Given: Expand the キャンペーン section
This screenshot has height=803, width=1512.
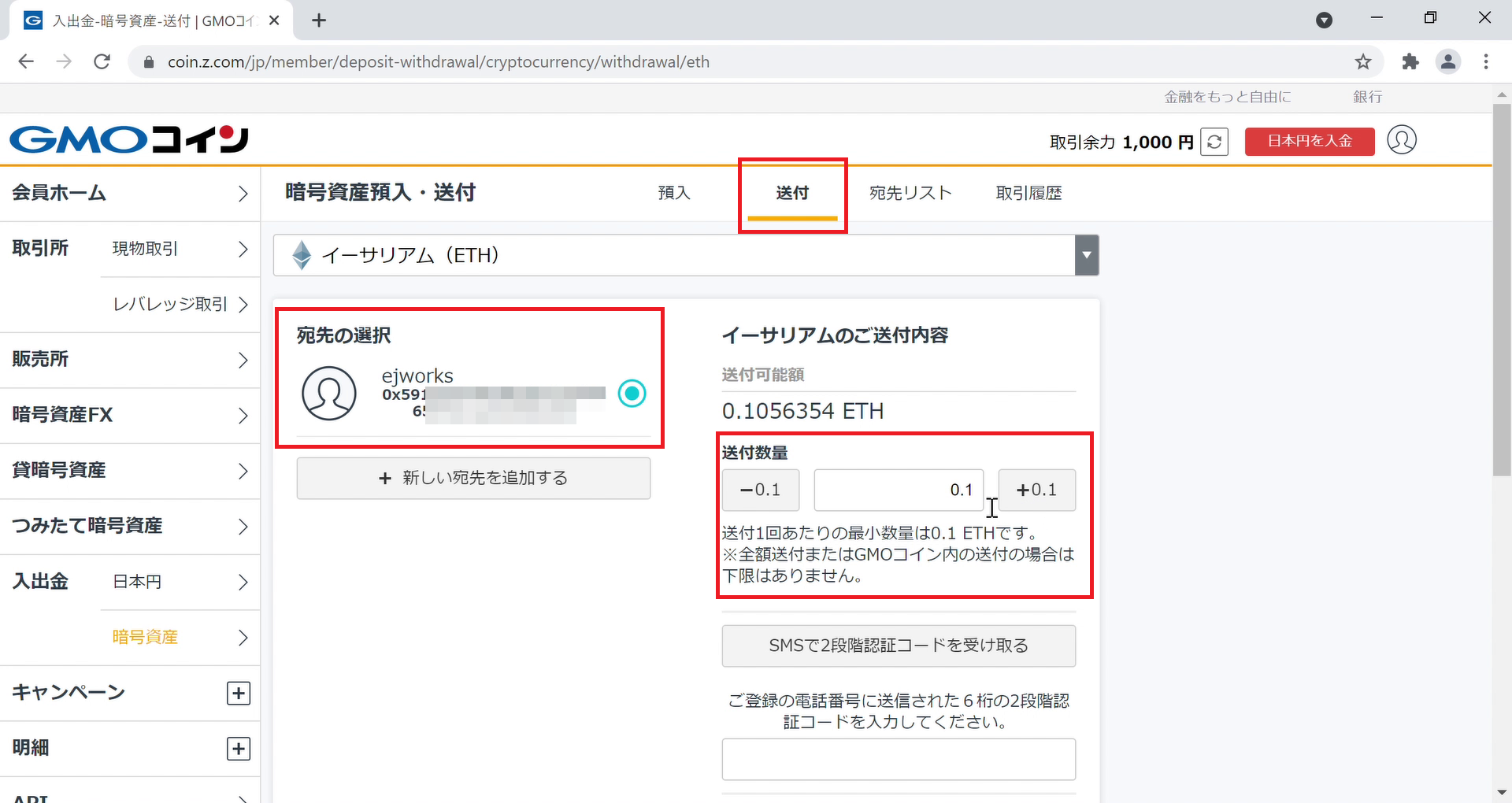Looking at the screenshot, I should (x=238, y=693).
